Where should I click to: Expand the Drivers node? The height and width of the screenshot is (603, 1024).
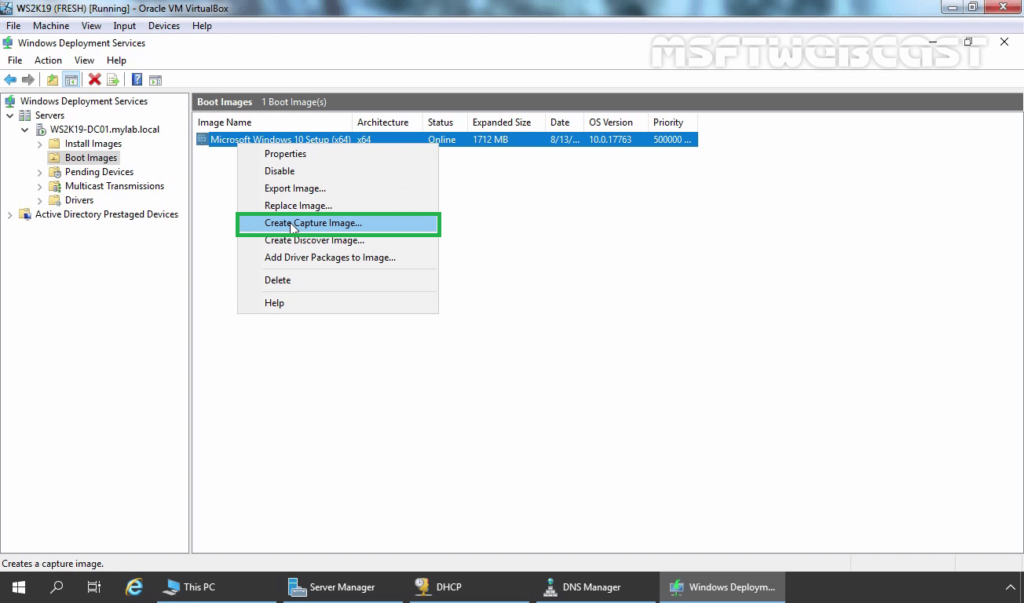(x=40, y=201)
